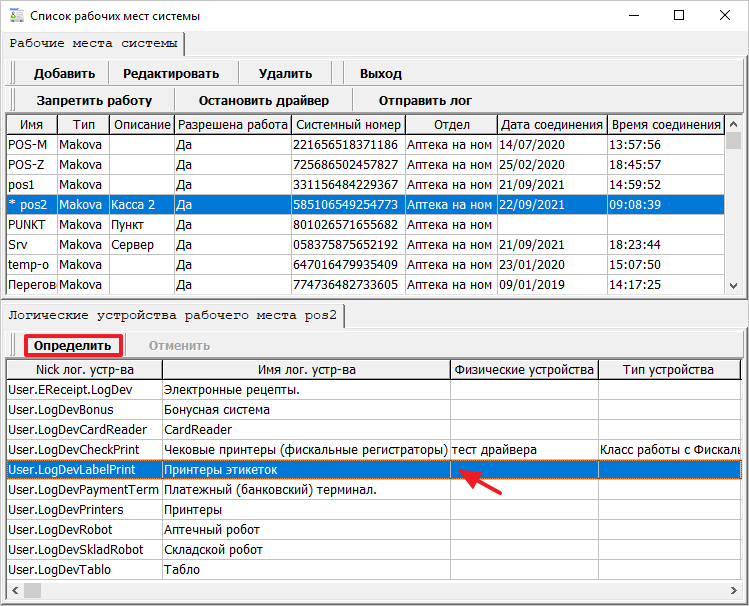
Task: Click the application icon in title bar
Action: tap(14, 16)
